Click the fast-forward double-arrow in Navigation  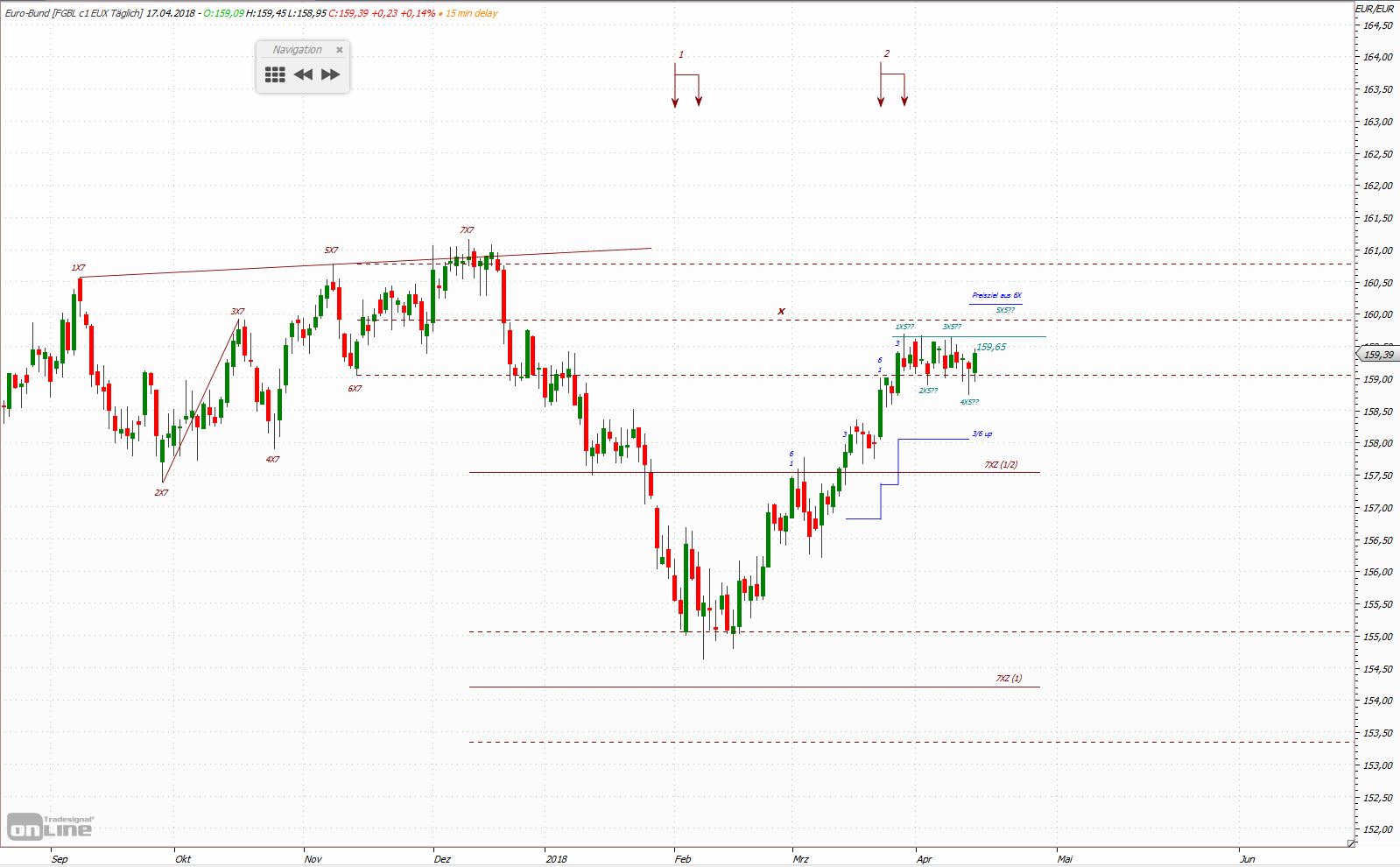[330, 74]
